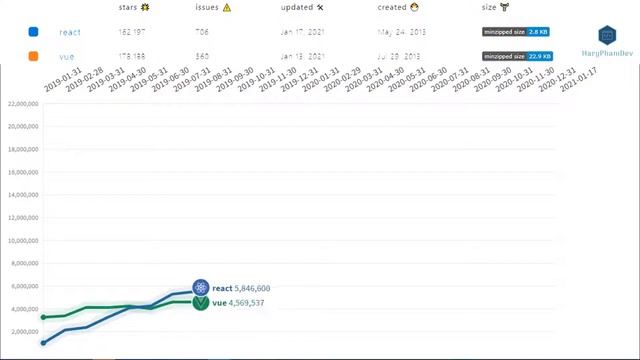Click the issues column header
Image resolution: width=640 pixels, height=360 pixels.
(x=207, y=7)
